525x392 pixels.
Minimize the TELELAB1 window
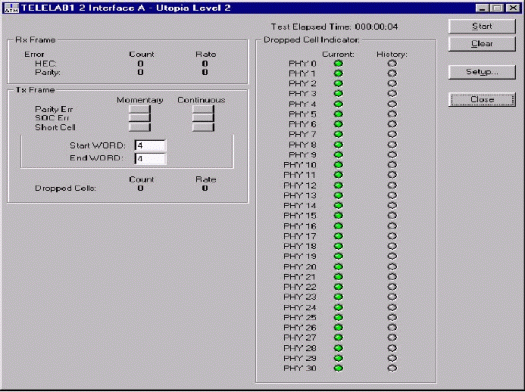pos(482,8)
